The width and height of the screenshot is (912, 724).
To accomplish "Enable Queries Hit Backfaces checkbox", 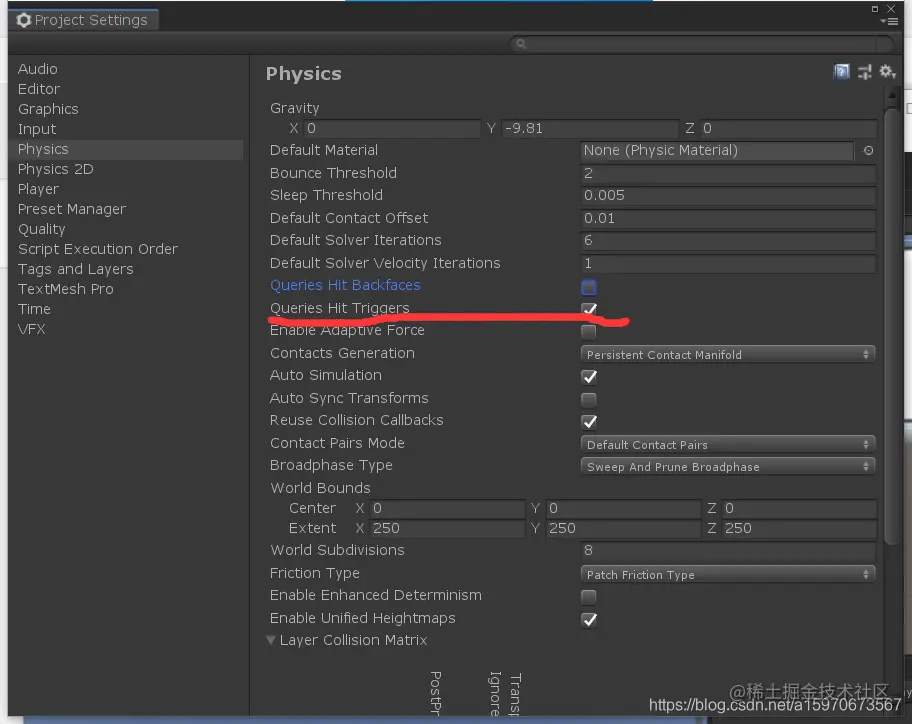I will [589, 287].
